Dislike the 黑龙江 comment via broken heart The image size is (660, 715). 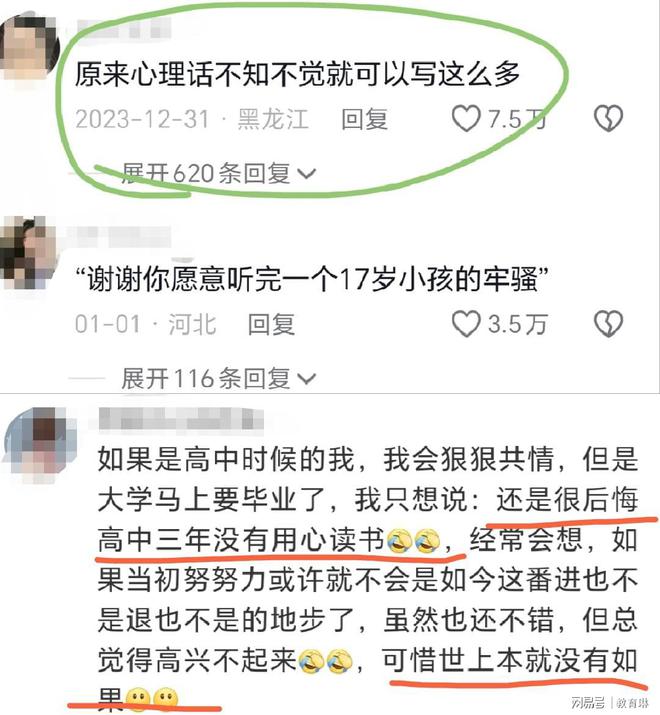pos(608,119)
